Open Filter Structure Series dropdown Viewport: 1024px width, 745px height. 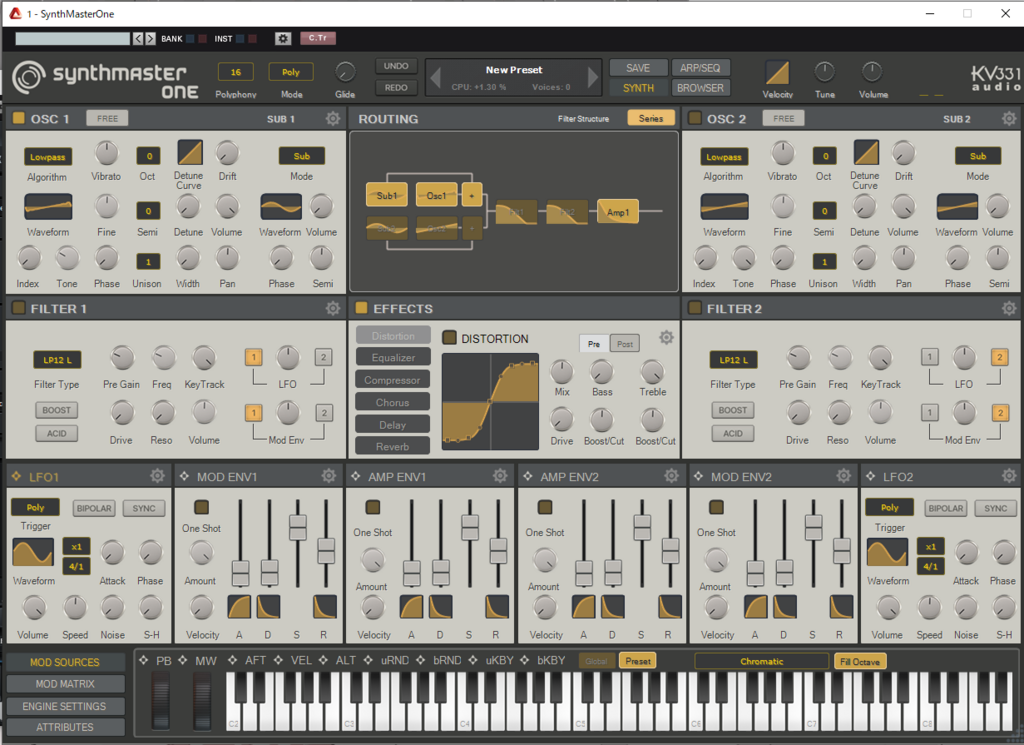[x=650, y=118]
